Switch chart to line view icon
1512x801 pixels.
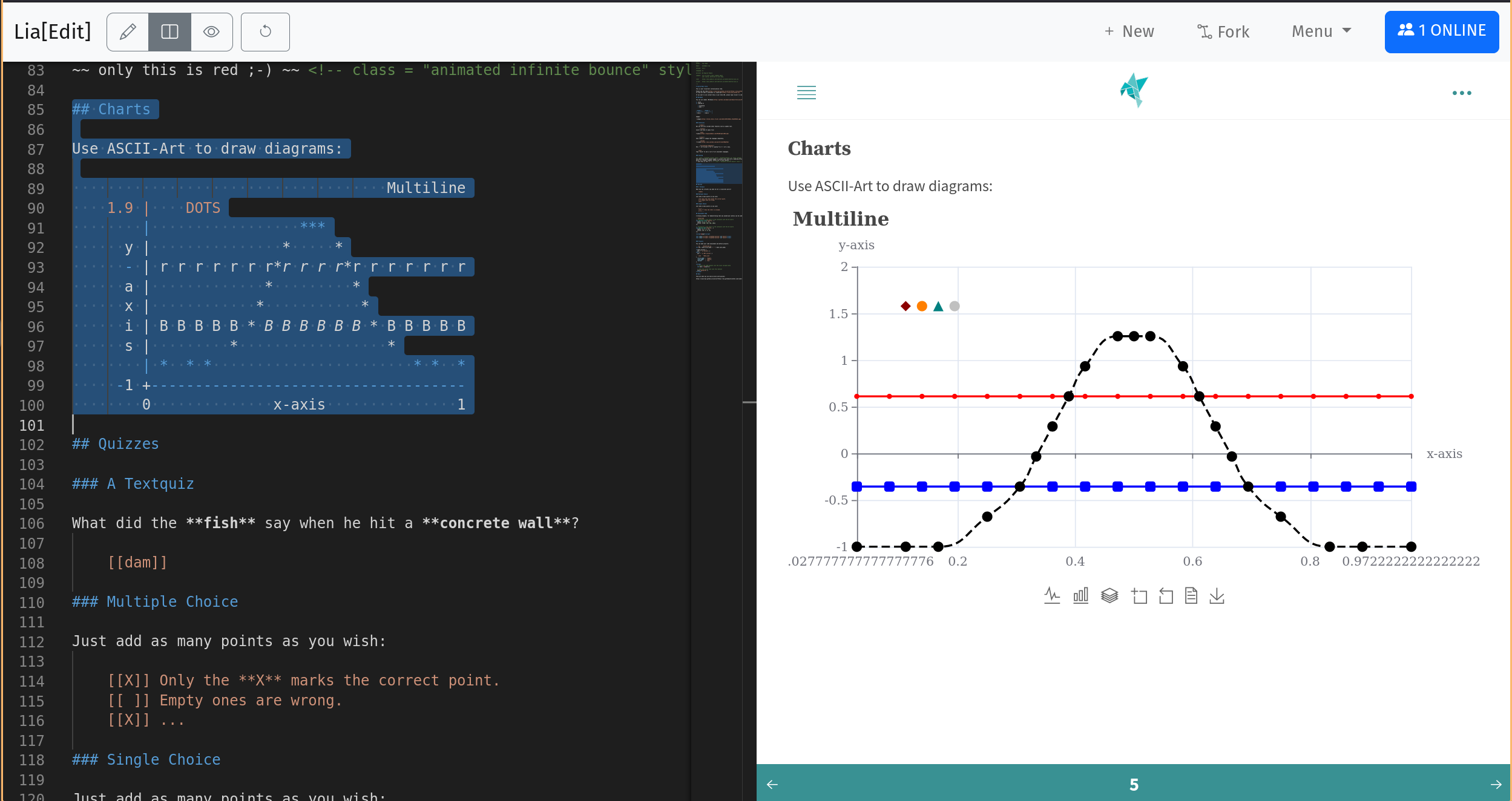(1052, 596)
